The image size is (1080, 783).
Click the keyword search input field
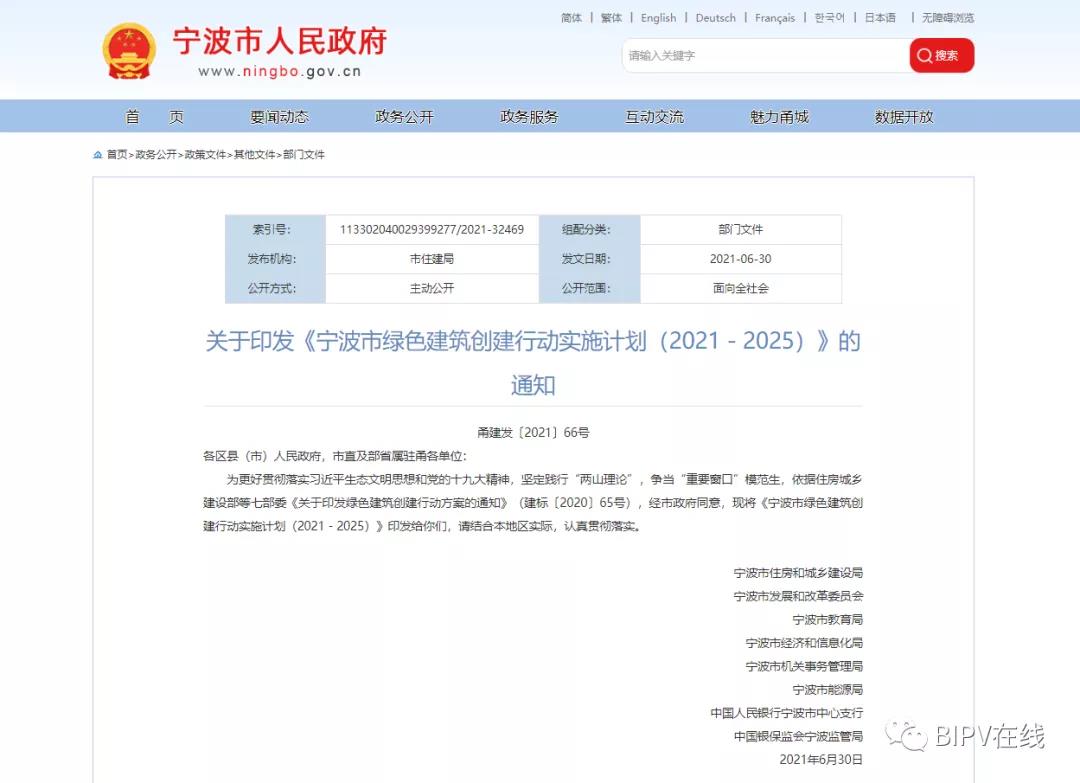pos(765,56)
